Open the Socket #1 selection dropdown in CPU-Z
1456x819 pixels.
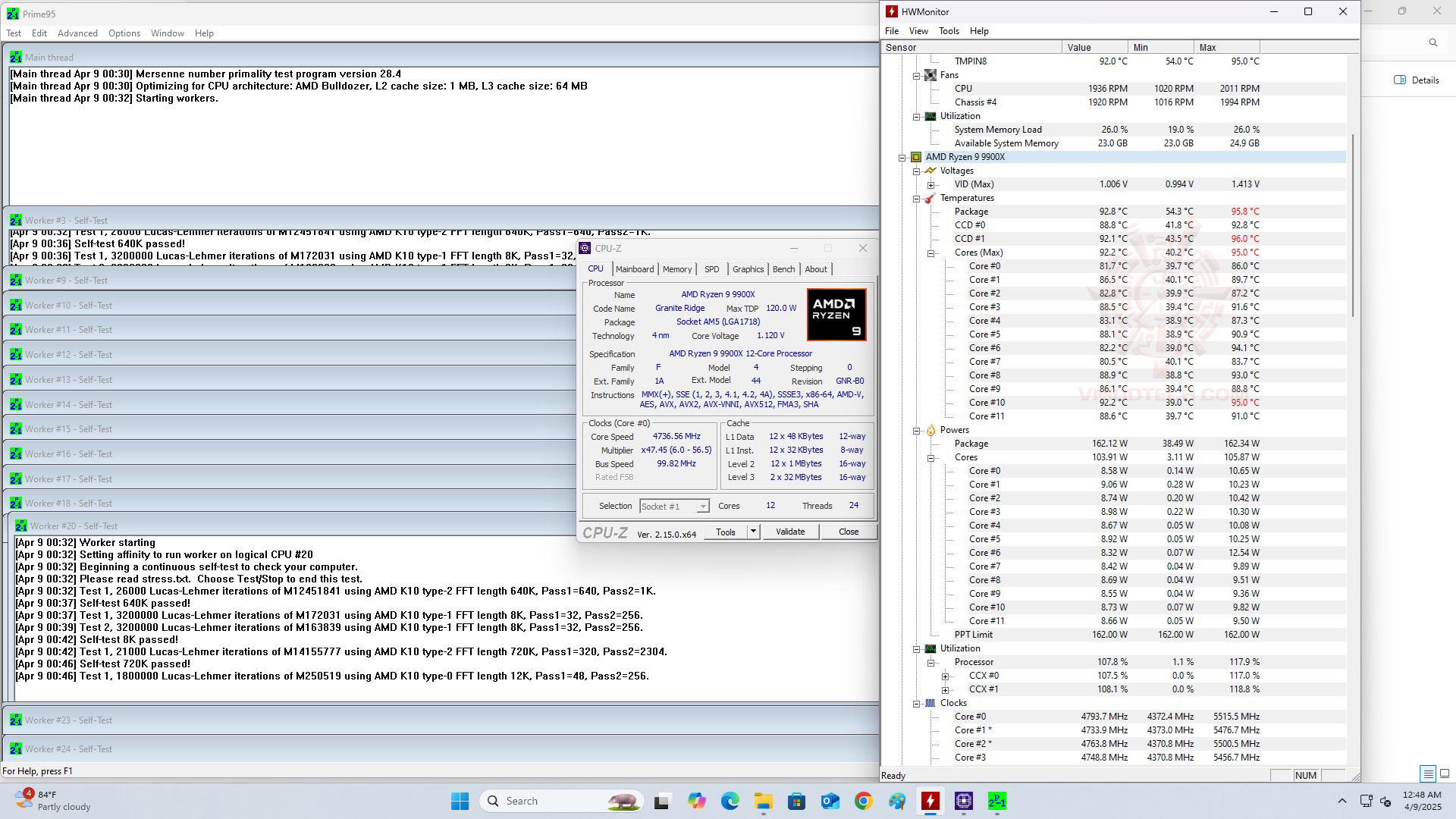coord(703,506)
